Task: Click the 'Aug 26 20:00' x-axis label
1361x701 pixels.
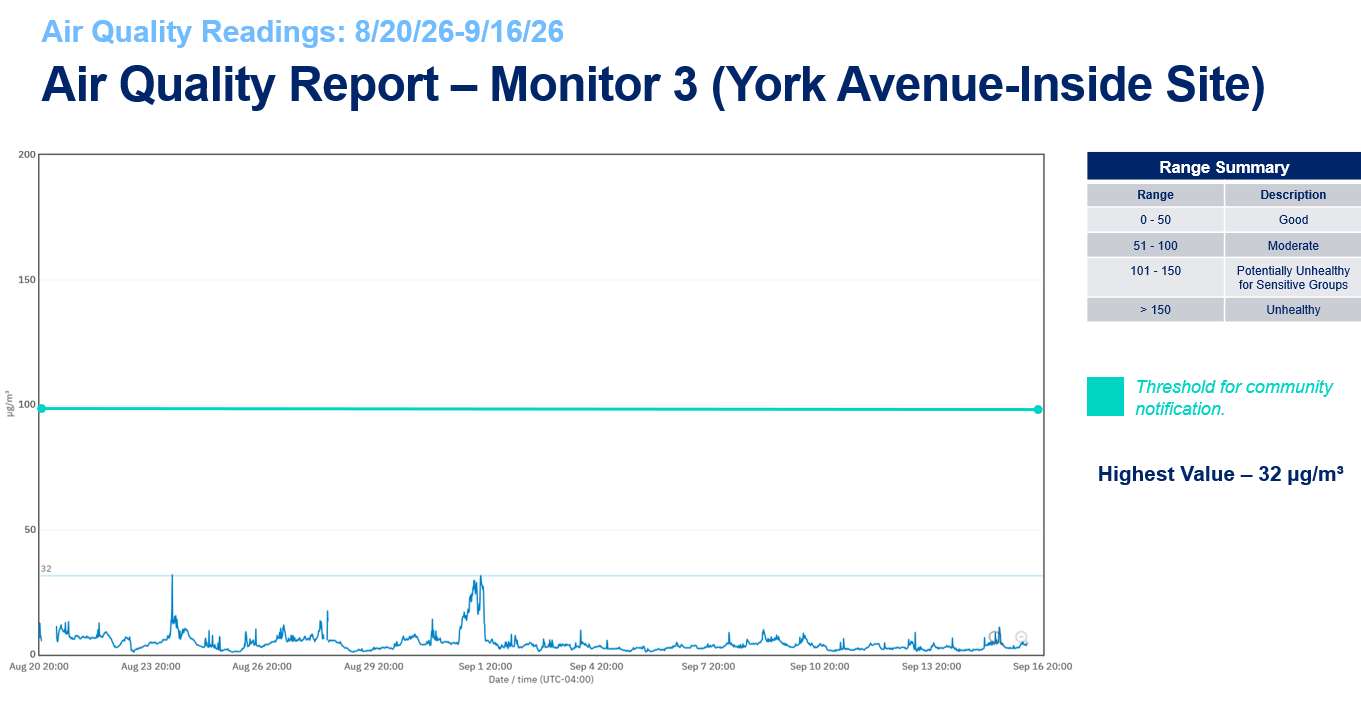Action: 262,666
